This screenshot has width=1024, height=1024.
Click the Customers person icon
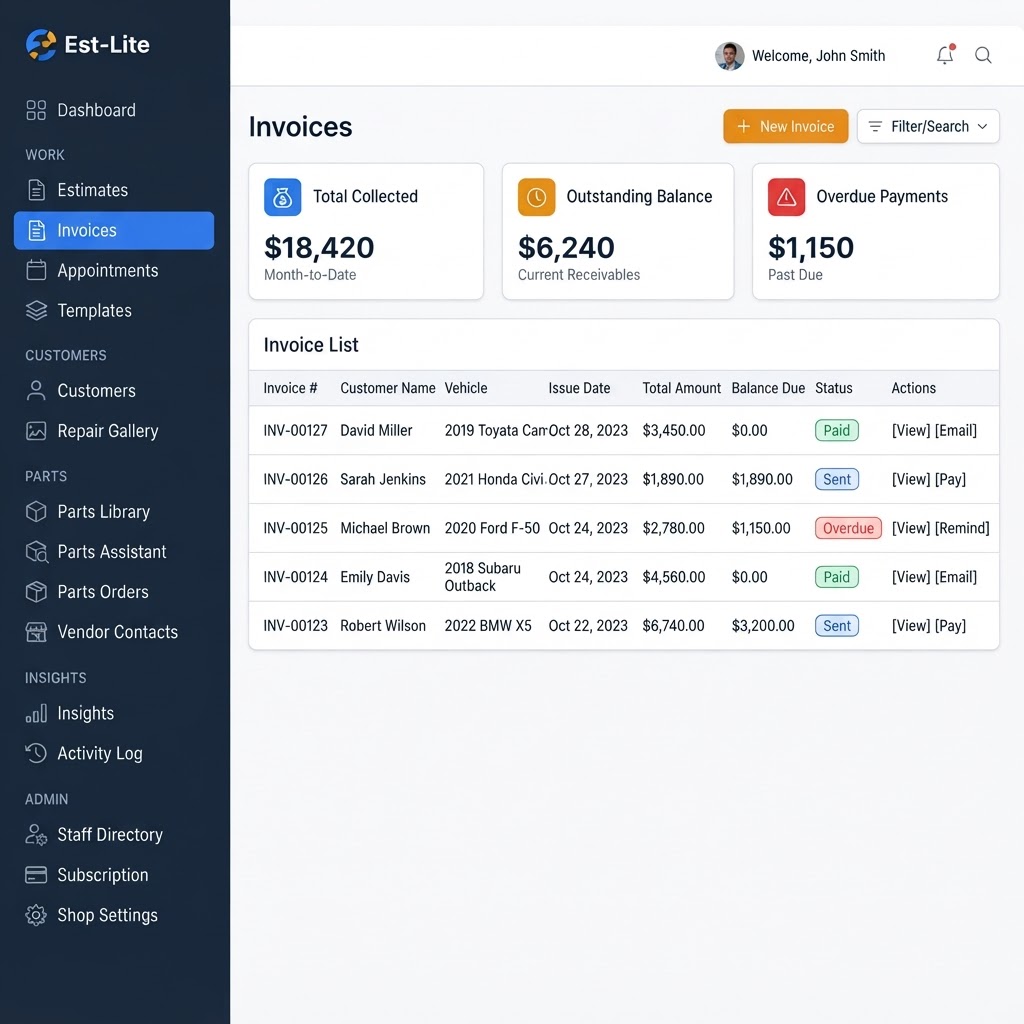[x=36, y=391]
